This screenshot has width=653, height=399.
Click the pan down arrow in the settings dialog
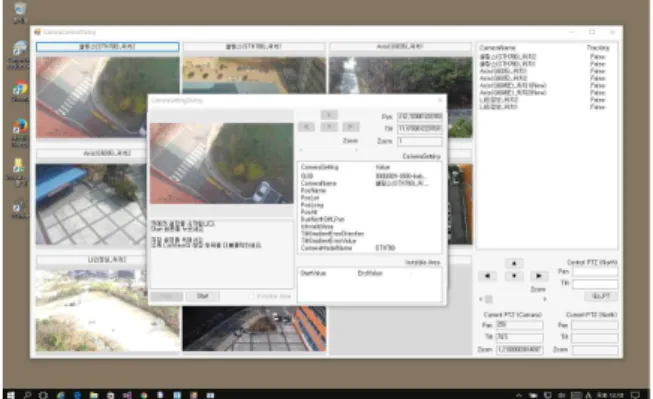(x=329, y=127)
